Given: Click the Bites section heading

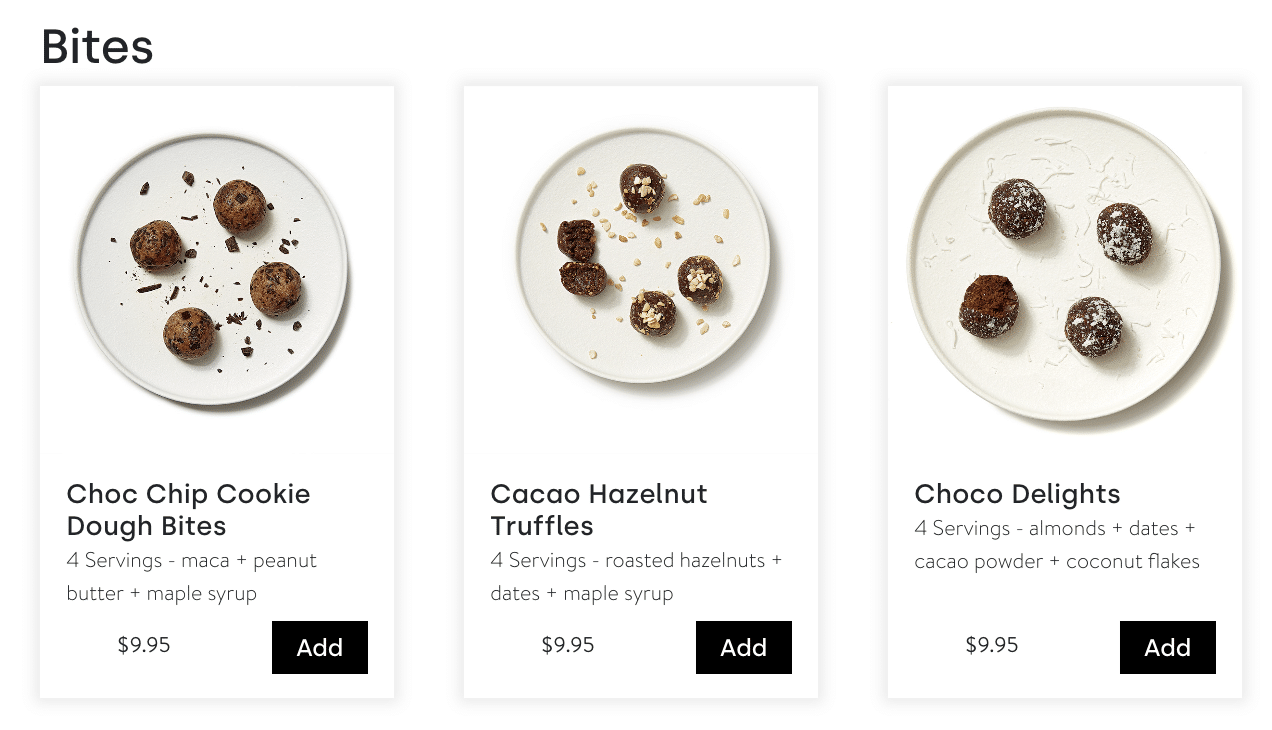Looking at the screenshot, I should (97, 47).
